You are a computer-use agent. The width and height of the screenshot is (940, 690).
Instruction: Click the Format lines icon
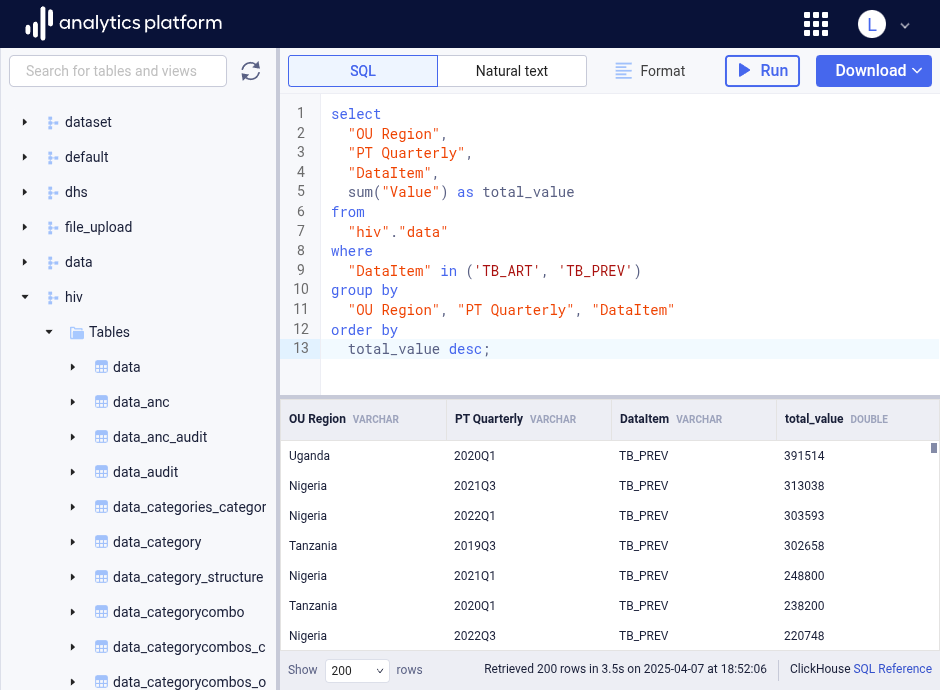click(x=623, y=71)
